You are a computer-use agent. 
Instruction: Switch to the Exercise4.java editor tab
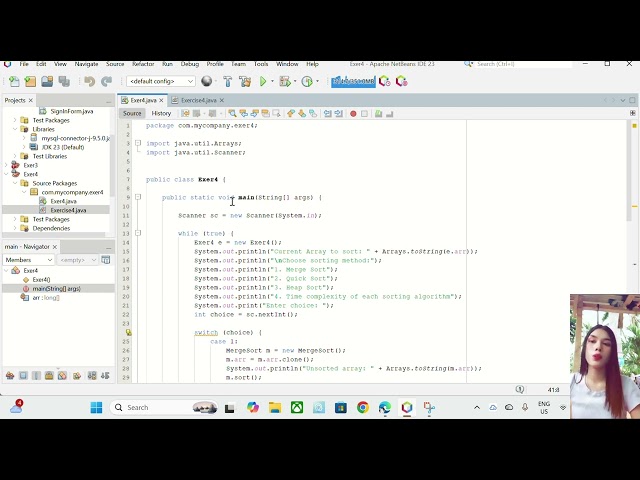click(x=198, y=100)
